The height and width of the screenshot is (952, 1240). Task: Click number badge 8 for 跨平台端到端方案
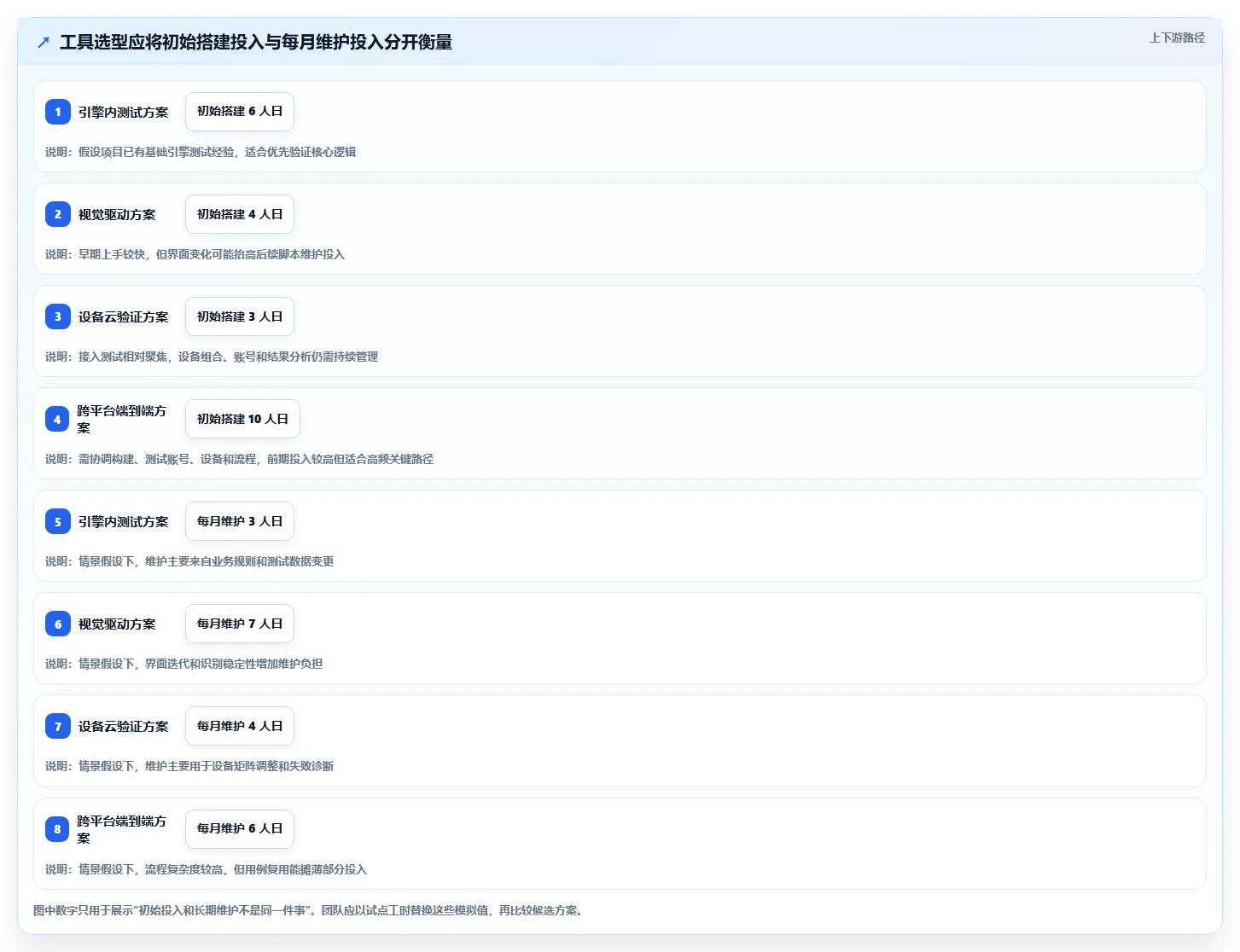(x=57, y=829)
